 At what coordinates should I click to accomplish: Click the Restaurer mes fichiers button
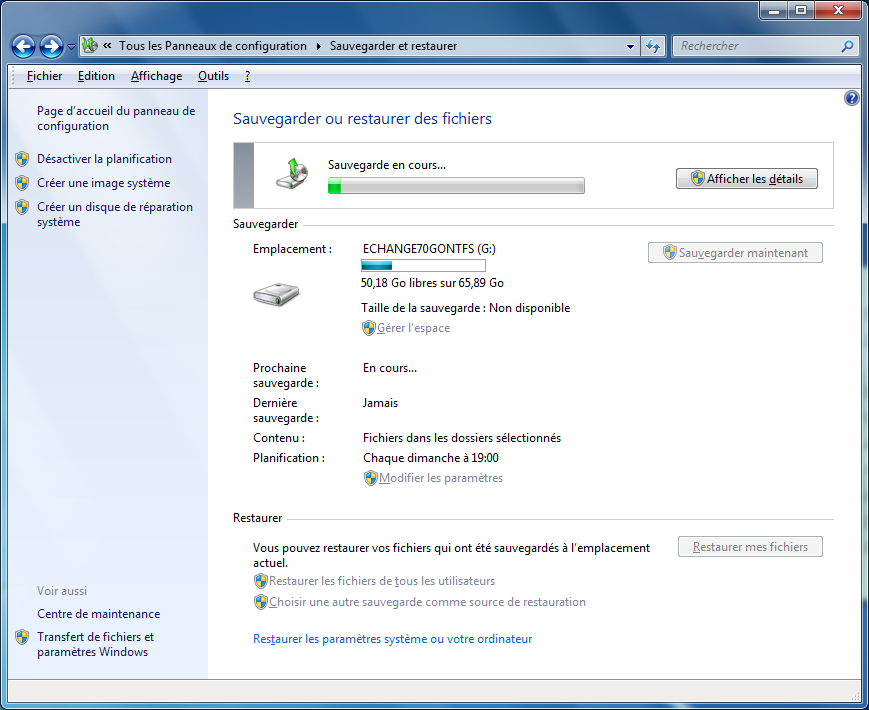750,547
